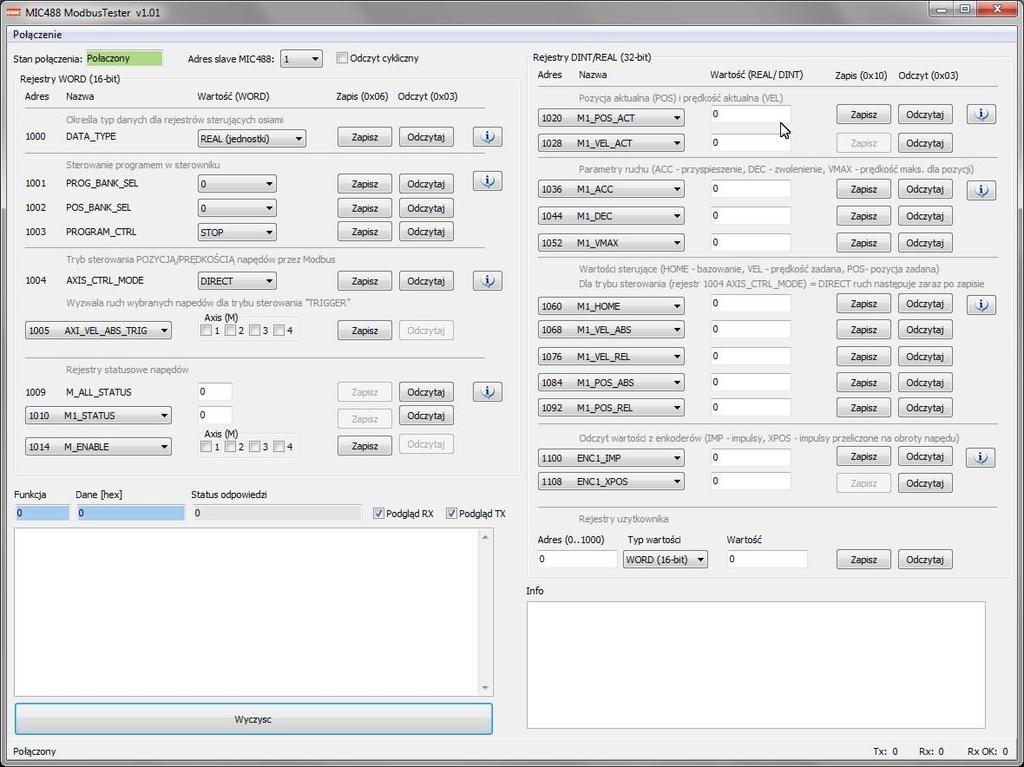Click inside the Info text area
This screenshot has width=1024, height=767.
click(x=756, y=664)
